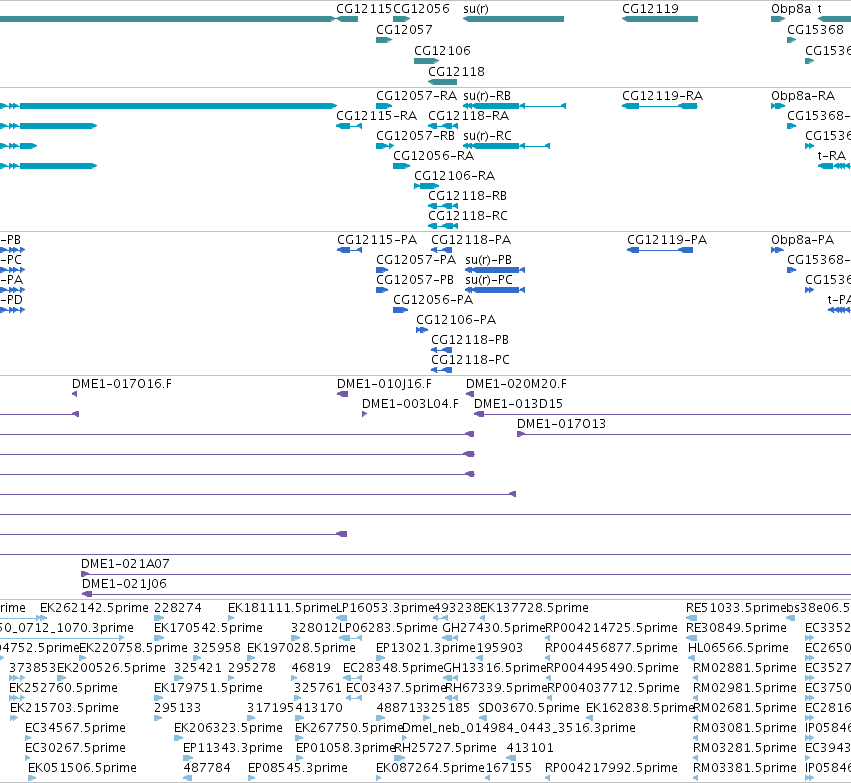Click EST HL06566.5prime label
This screenshot has height=783, width=851.
click(x=738, y=648)
